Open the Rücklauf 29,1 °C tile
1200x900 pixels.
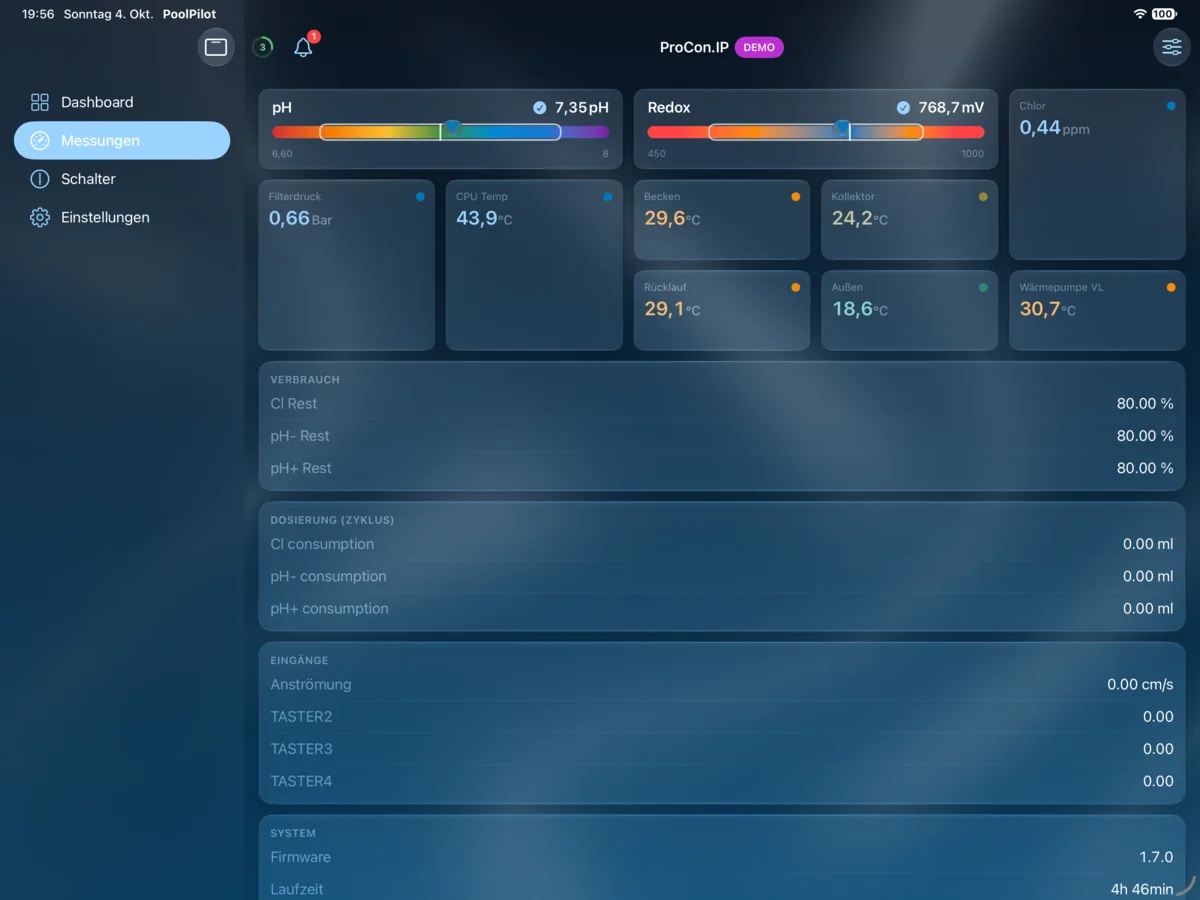pyautogui.click(x=722, y=310)
